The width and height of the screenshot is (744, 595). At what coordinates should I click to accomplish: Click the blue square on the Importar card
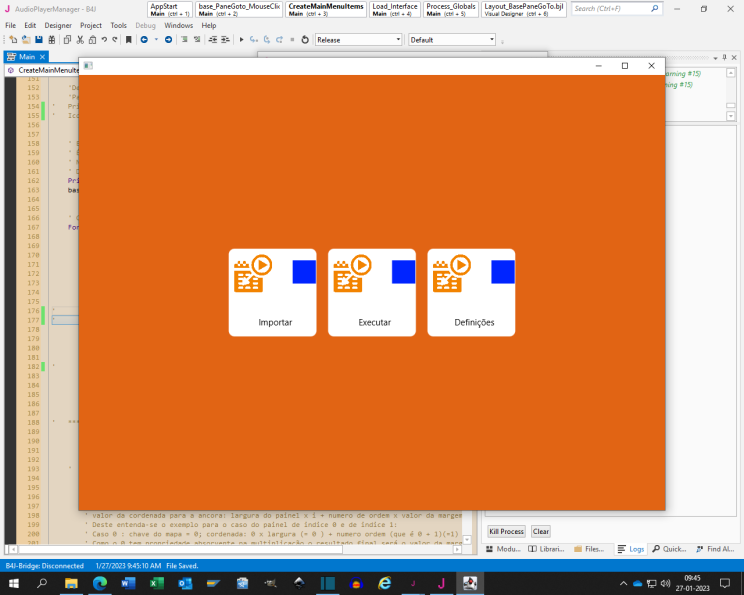click(x=304, y=272)
